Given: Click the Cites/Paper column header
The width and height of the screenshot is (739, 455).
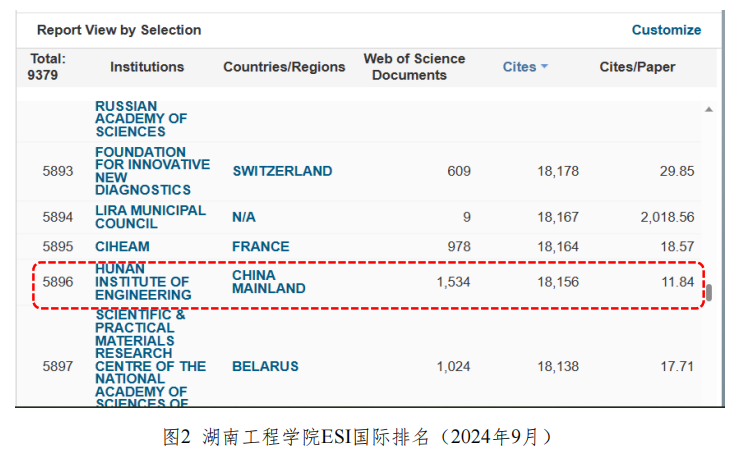Looking at the screenshot, I should coord(637,67).
